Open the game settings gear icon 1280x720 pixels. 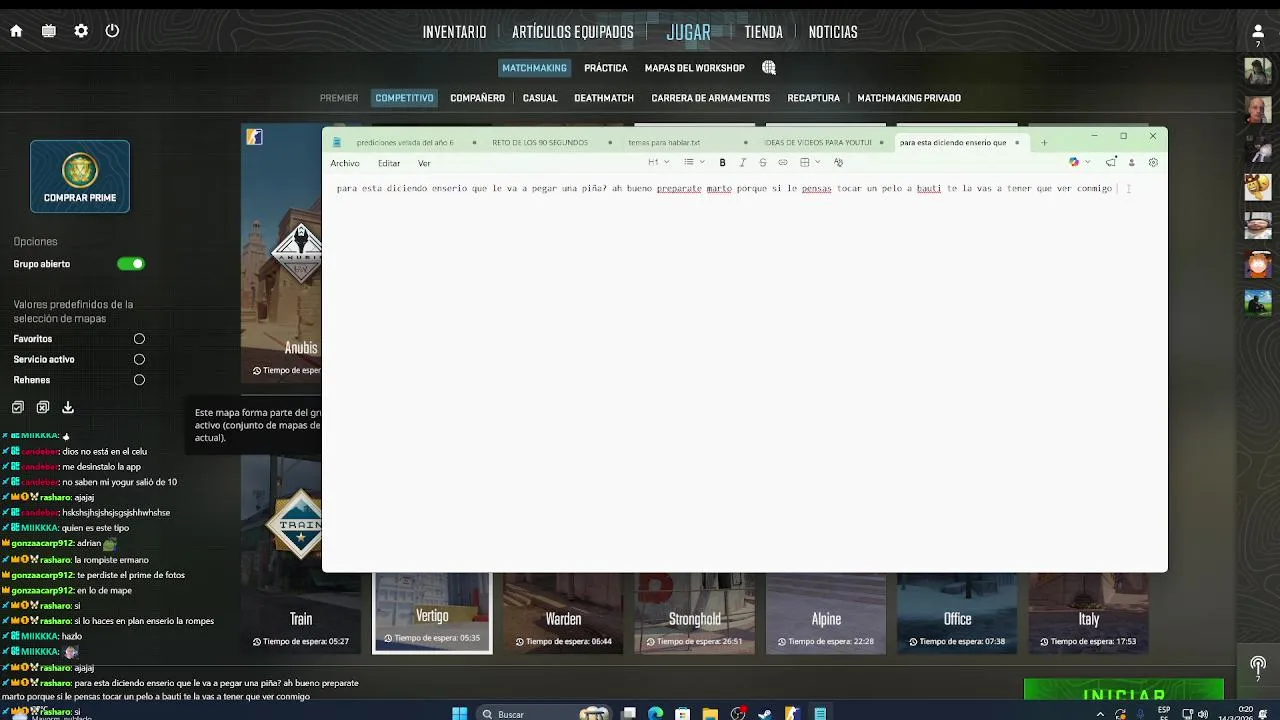click(81, 31)
